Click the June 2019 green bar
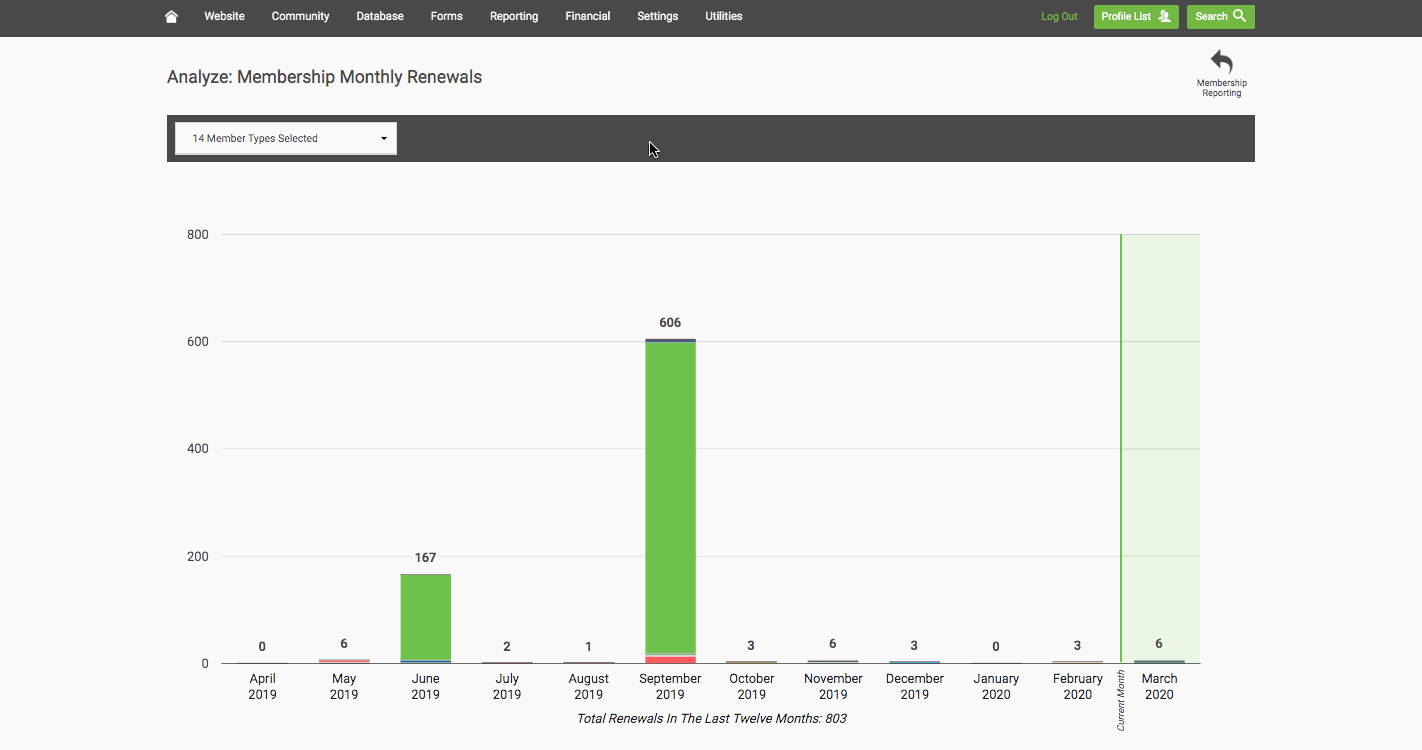Image resolution: width=1422 pixels, height=750 pixels. click(x=426, y=617)
